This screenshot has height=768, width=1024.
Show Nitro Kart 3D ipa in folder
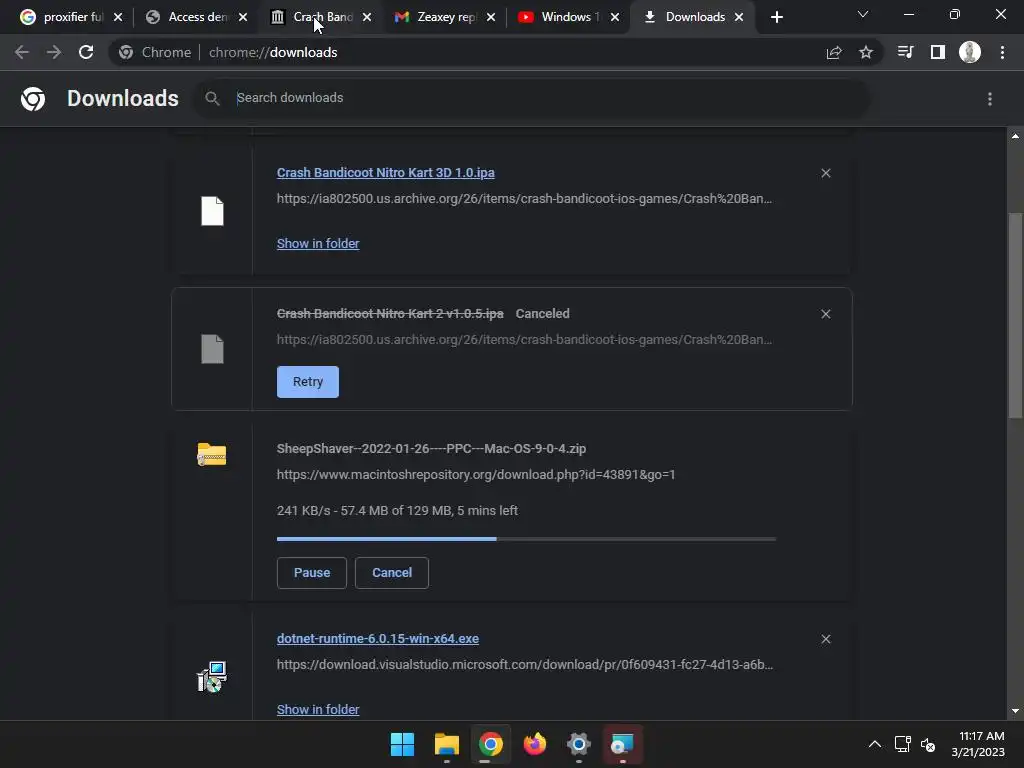pos(318,244)
